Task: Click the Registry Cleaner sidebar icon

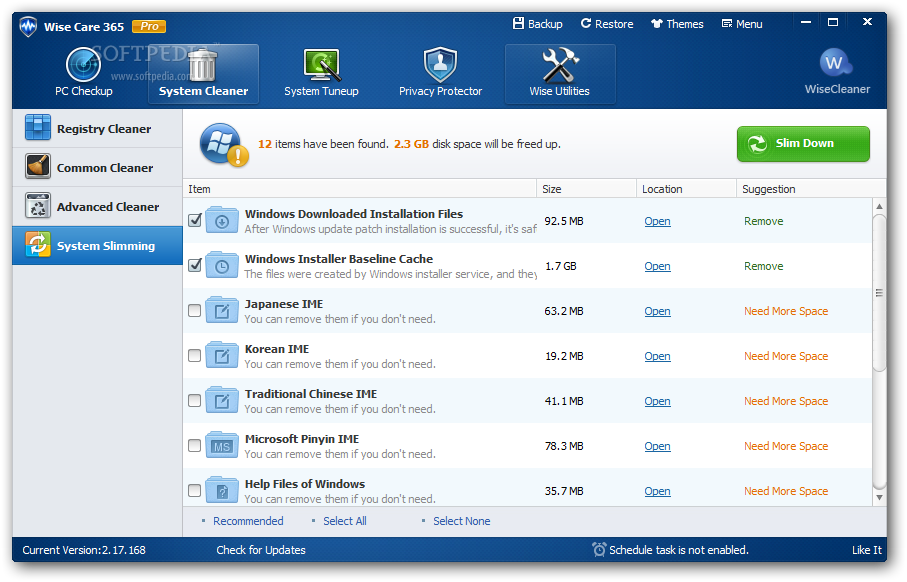Action: 38,128
